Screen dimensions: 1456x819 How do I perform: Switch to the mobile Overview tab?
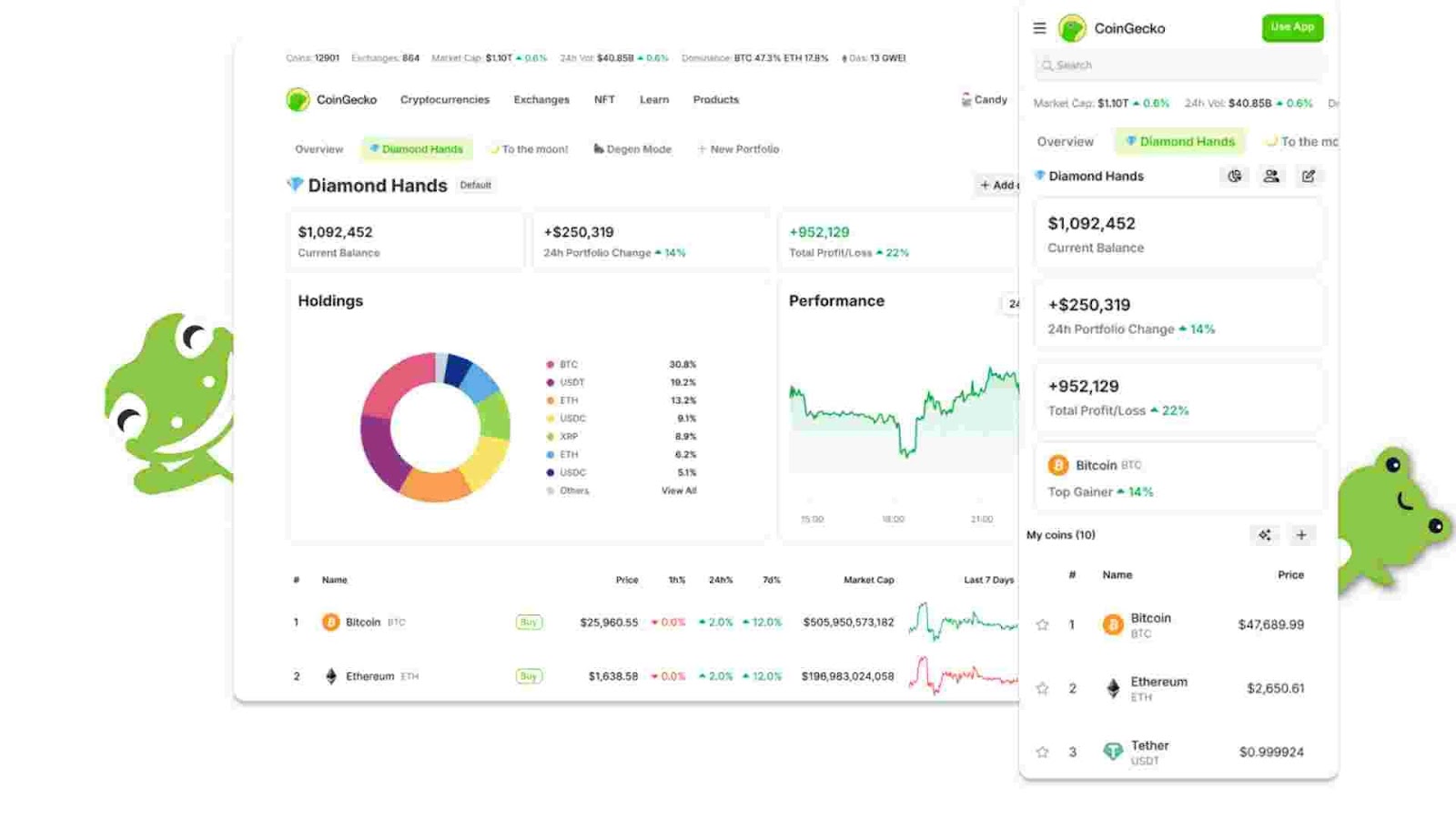tap(1065, 141)
